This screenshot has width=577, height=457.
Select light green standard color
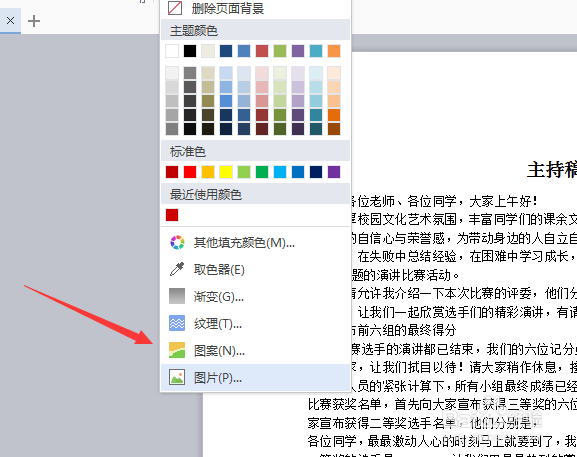(x=244, y=172)
